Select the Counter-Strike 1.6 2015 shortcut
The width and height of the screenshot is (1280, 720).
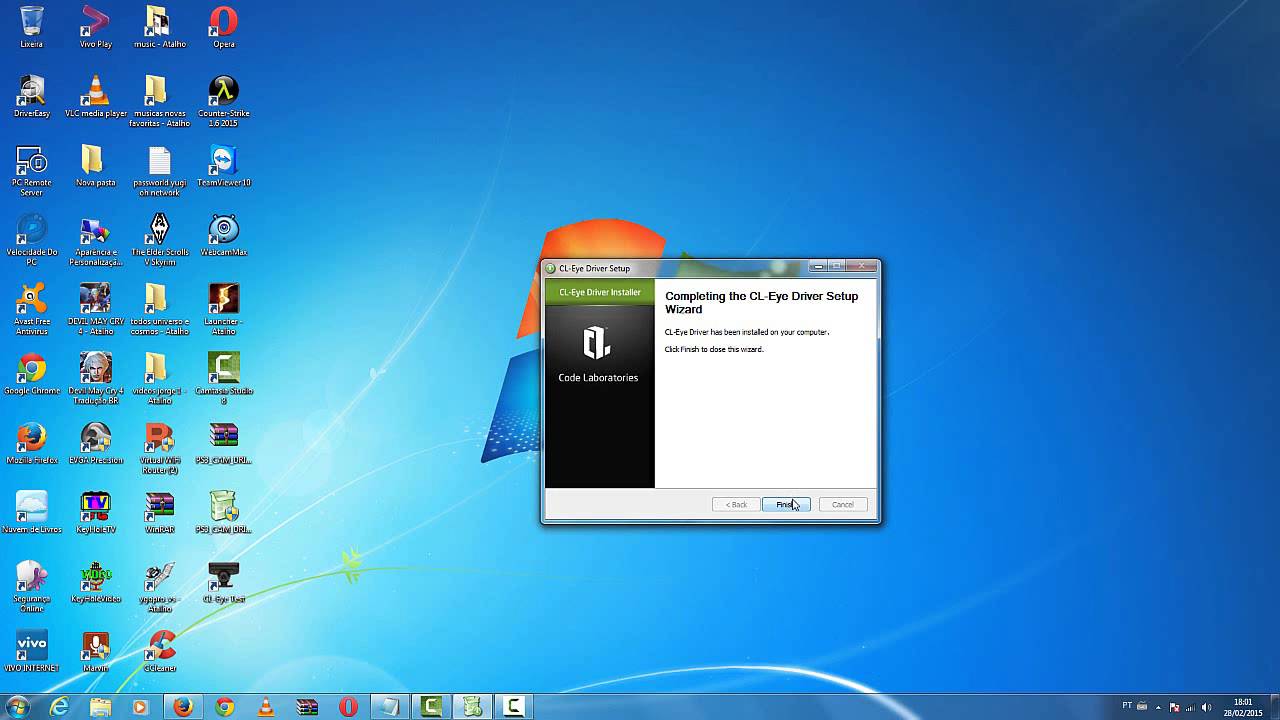[x=224, y=100]
